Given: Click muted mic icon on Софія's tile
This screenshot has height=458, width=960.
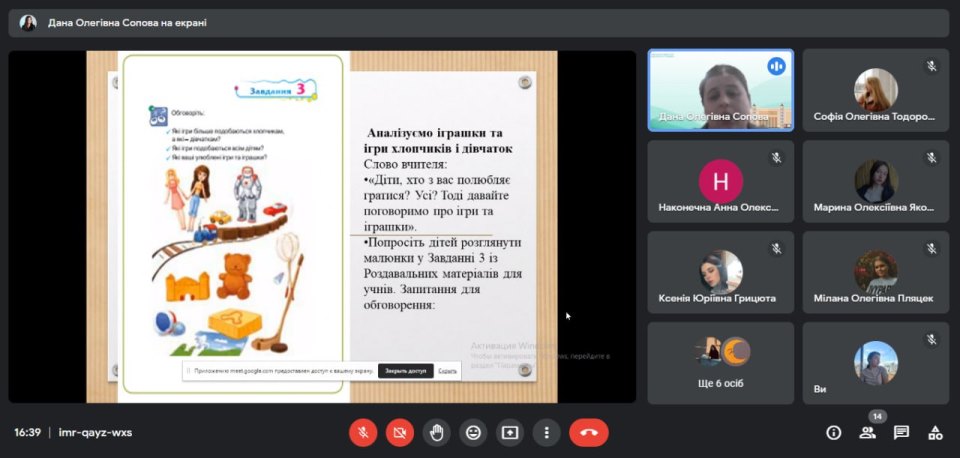Looking at the screenshot, I should point(931,66).
